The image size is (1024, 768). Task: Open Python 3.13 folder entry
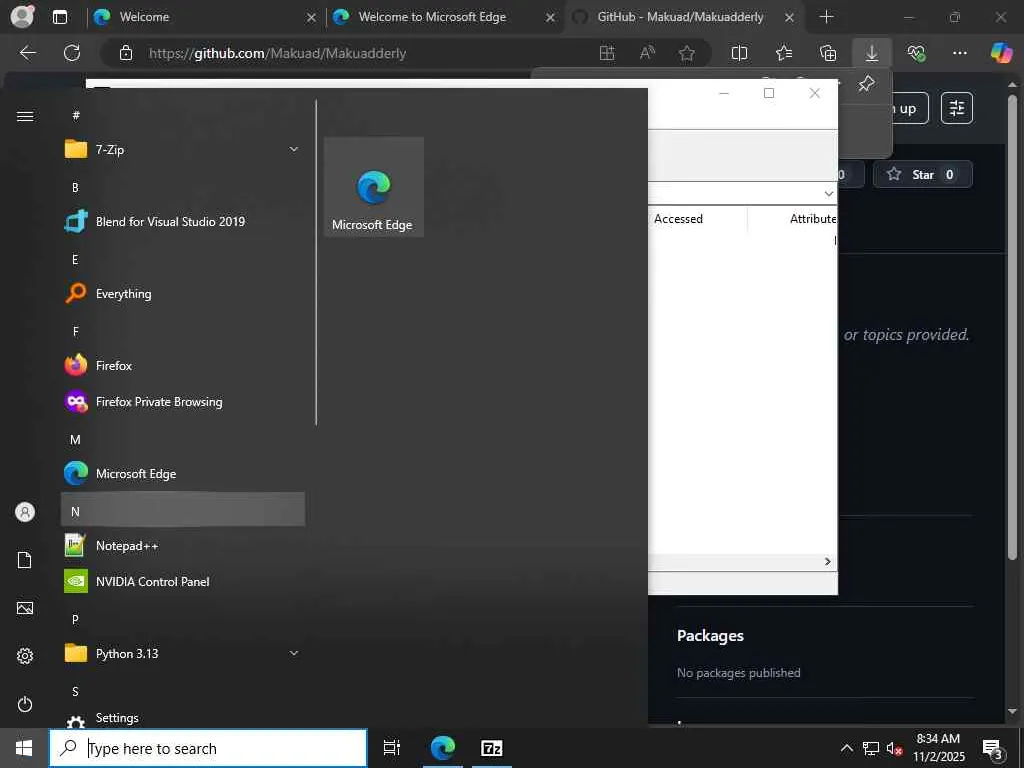(183, 653)
